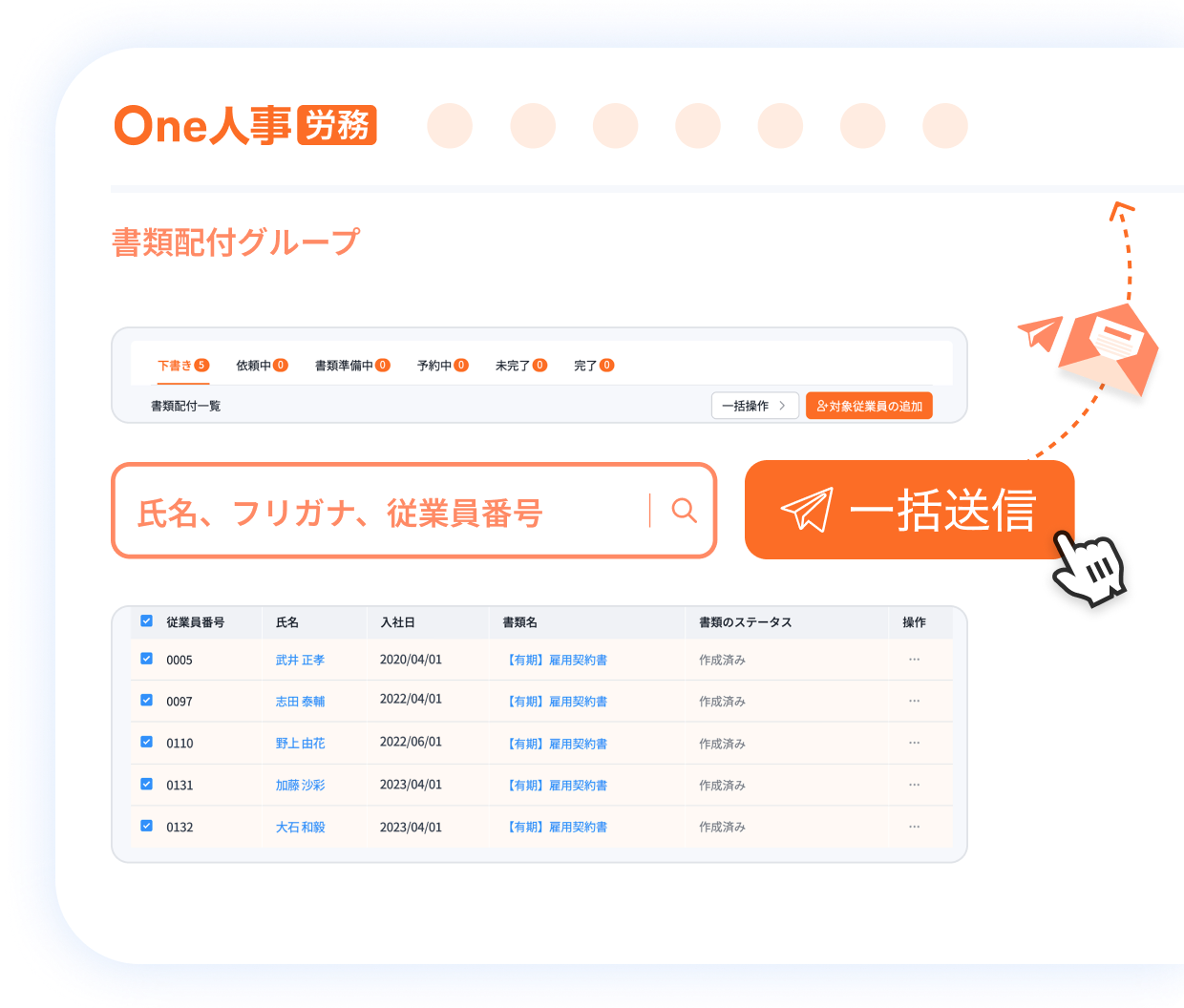Click the 入社日 column header
Viewport: 1184px width, 1008px height.
[x=397, y=622]
